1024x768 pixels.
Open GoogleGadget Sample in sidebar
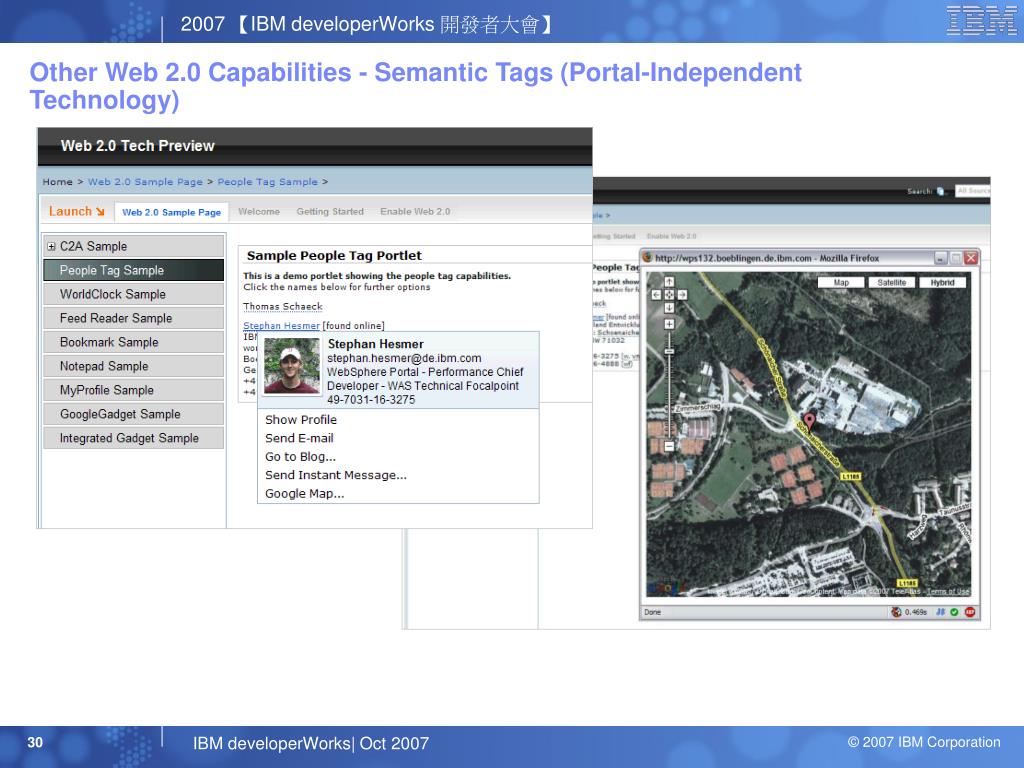pos(133,414)
